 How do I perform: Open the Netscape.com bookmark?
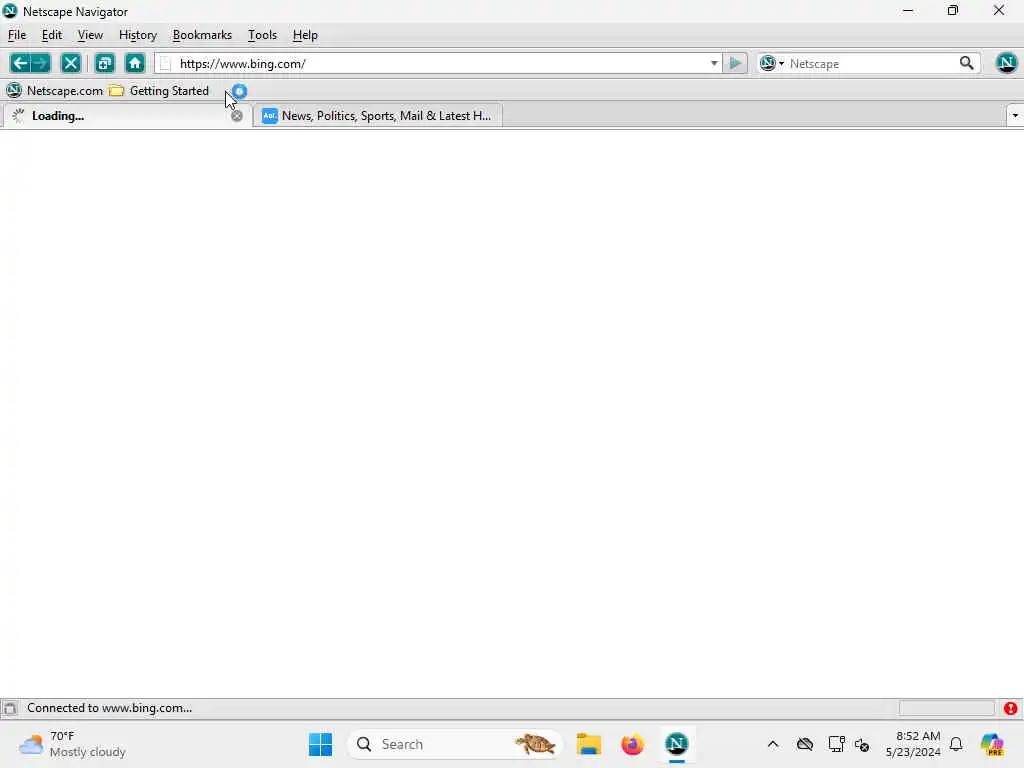point(55,91)
